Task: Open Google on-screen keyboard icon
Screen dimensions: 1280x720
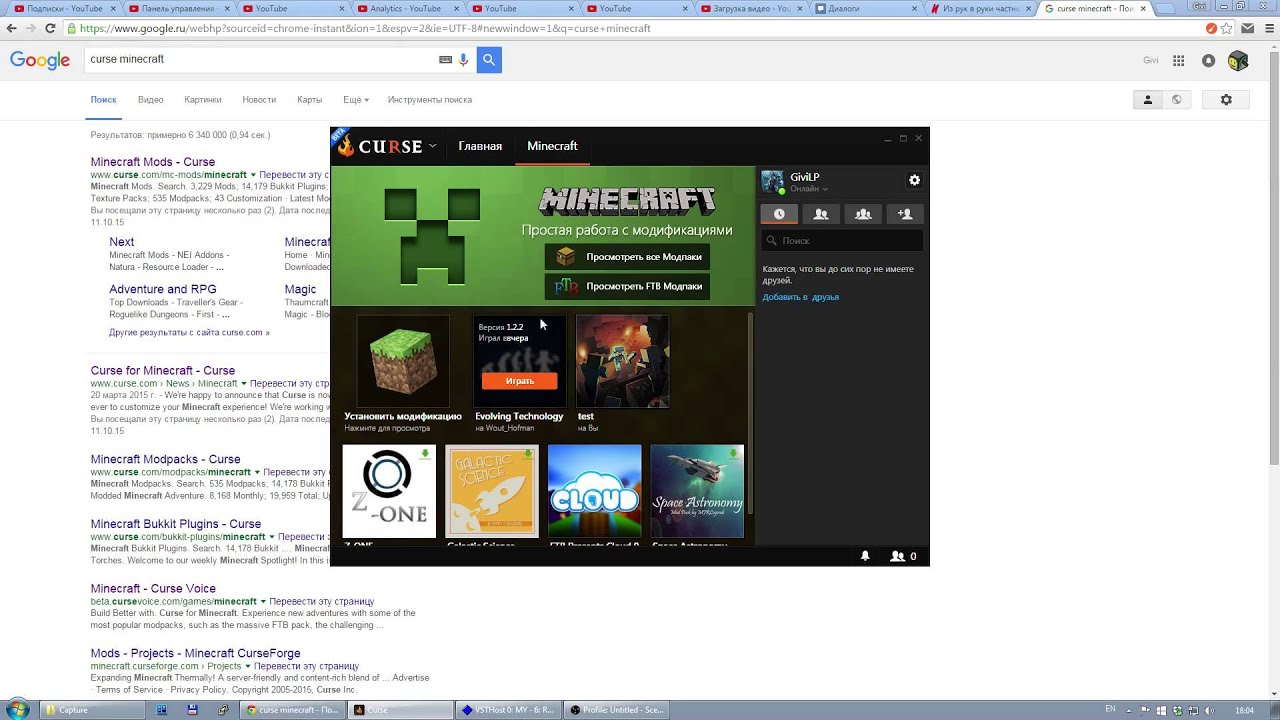Action: [445, 60]
